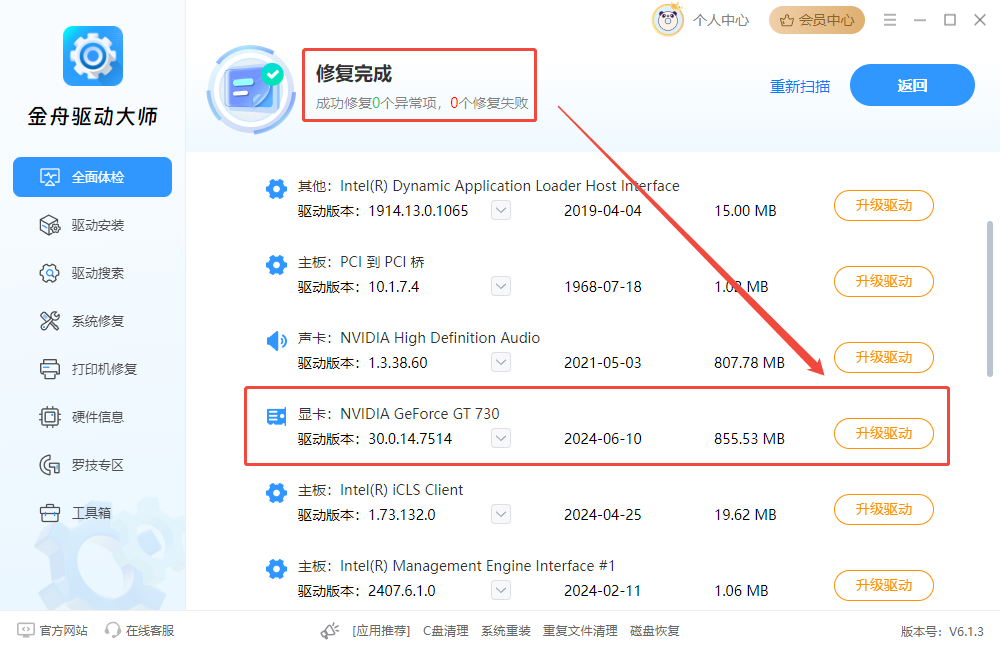
Task: Expand version dropdown for 30.0.14.7514
Action: point(501,438)
